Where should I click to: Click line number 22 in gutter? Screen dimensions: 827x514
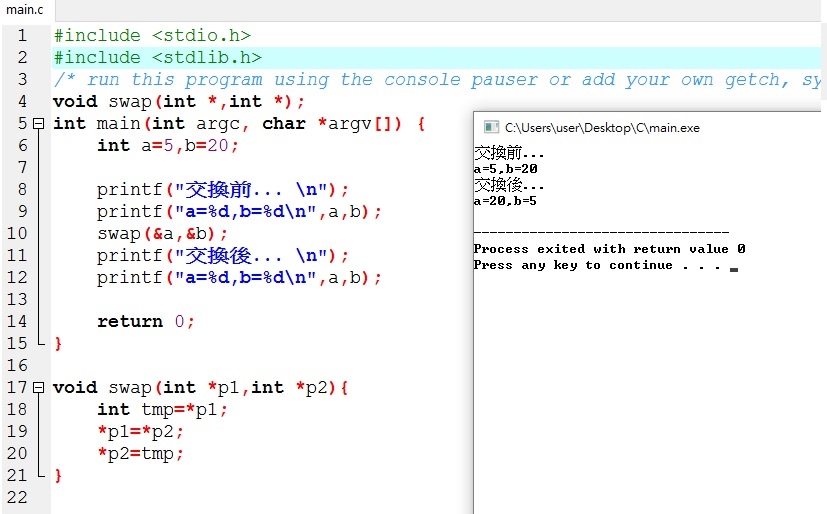[17, 497]
